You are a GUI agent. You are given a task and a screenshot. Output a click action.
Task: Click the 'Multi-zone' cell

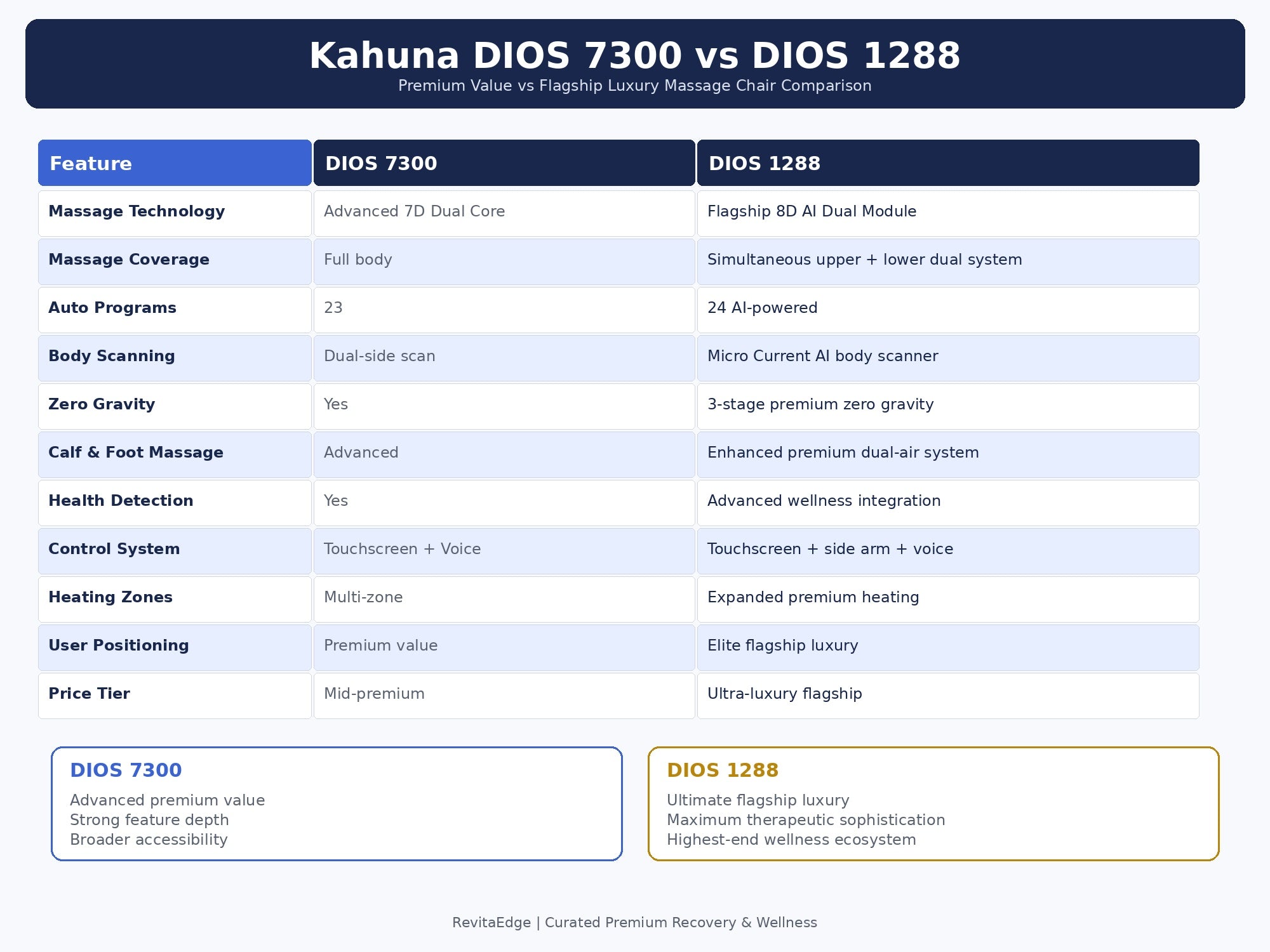[504, 600]
